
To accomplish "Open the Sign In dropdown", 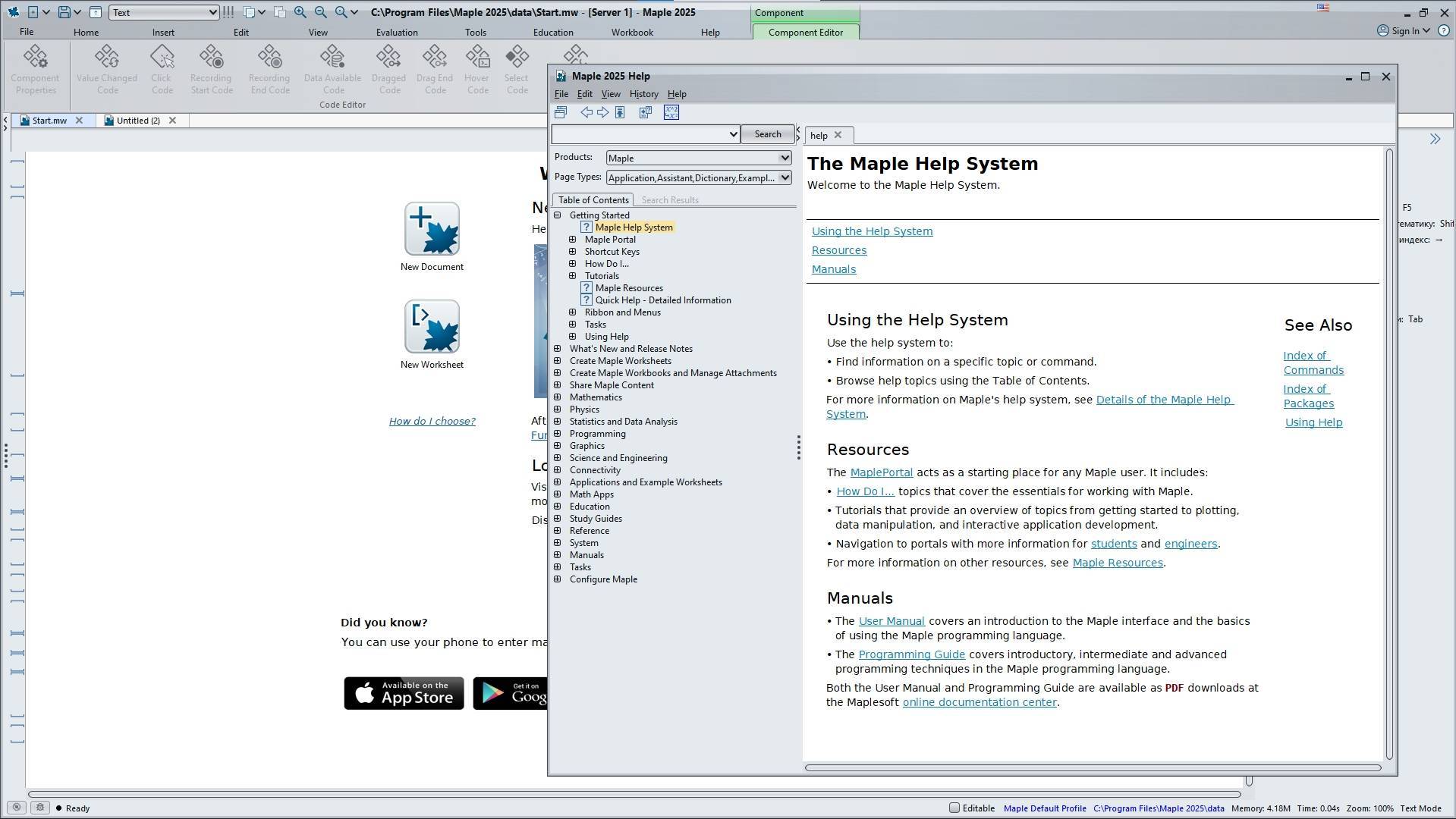I will click(x=1404, y=30).
